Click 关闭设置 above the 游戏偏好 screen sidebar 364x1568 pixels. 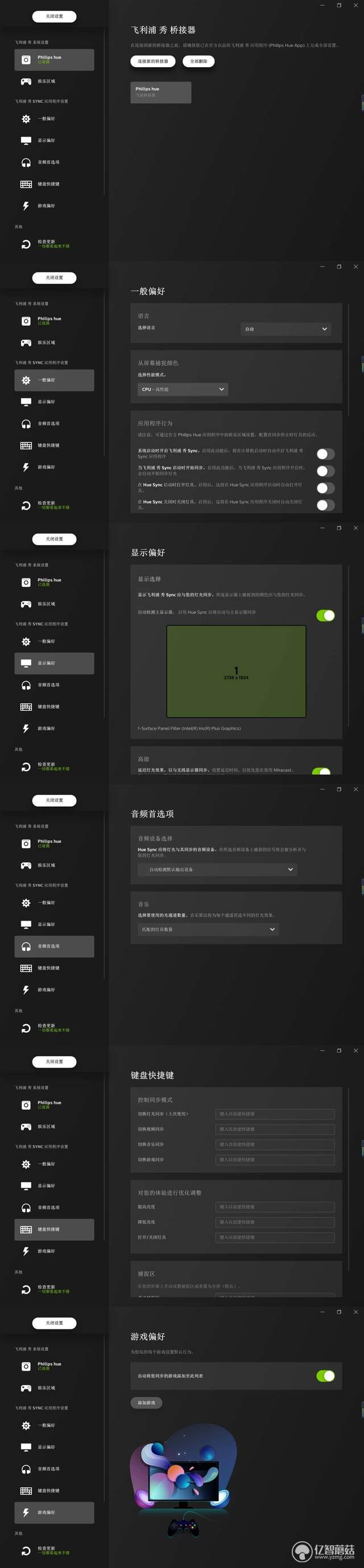coord(54,1323)
